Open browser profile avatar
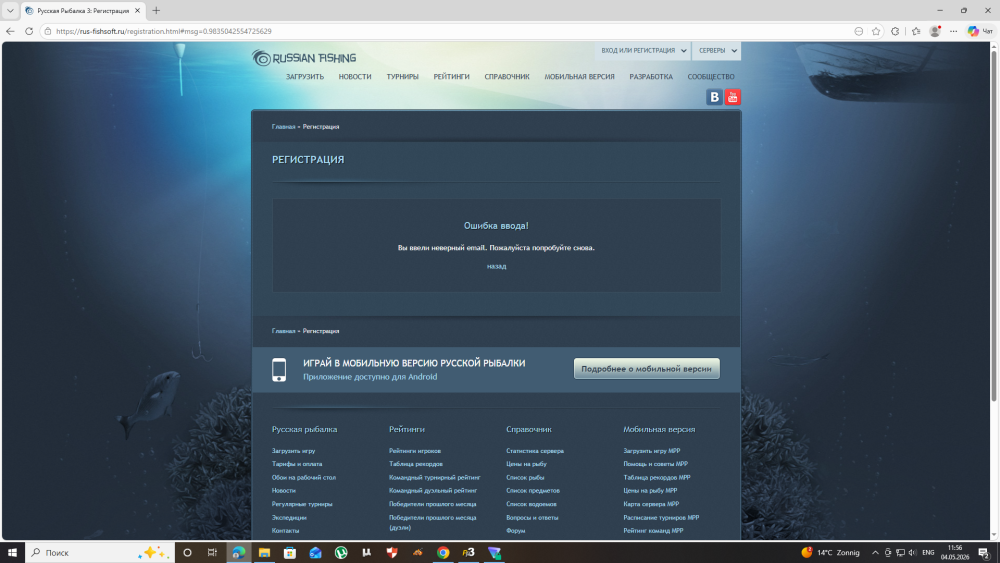Viewport: 1000px width, 563px height. tap(935, 31)
